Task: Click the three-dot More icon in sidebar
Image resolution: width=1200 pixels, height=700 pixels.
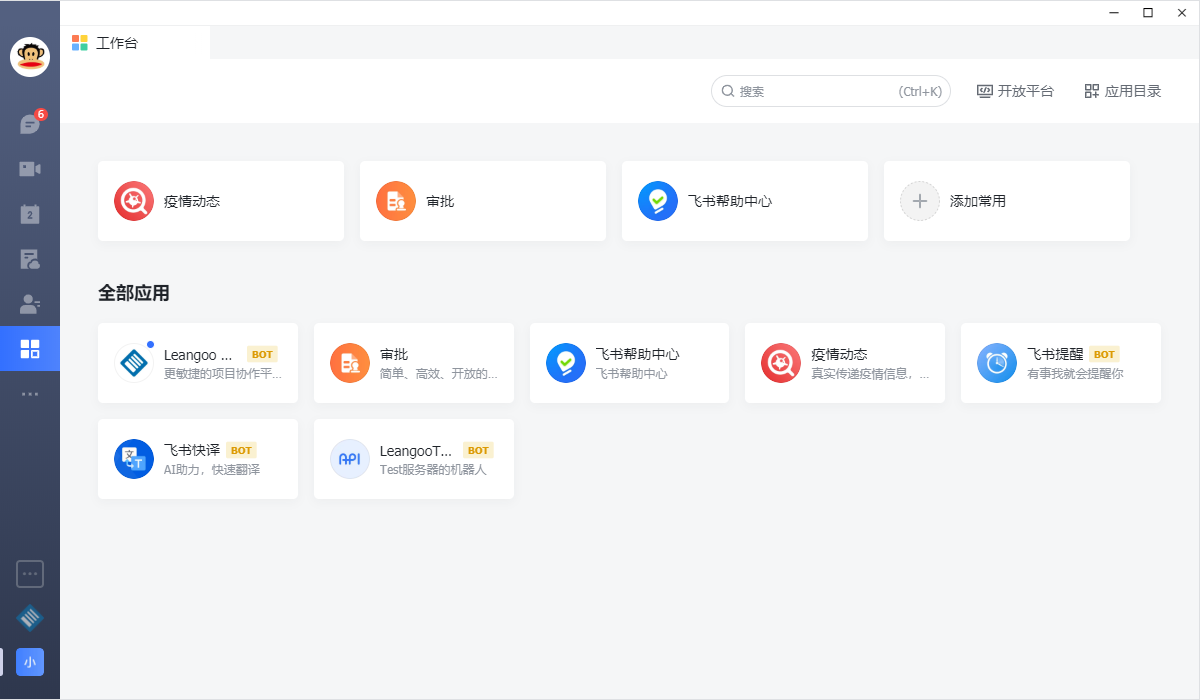Action: point(30,394)
